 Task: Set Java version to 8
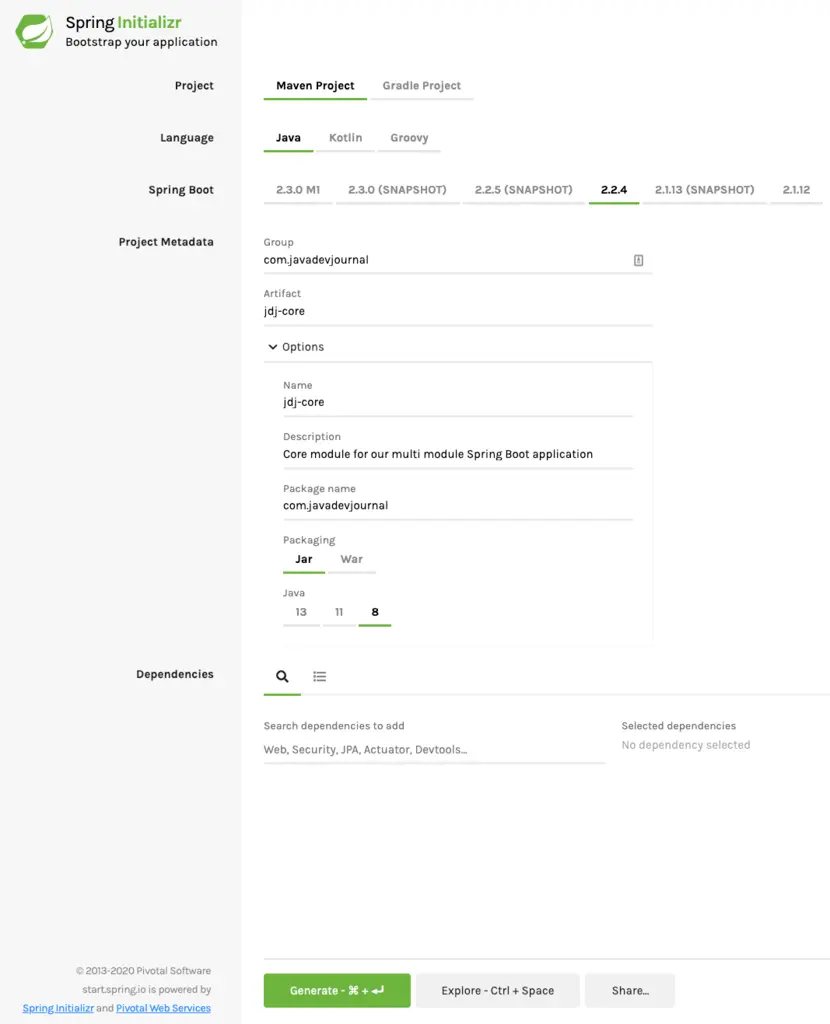point(375,613)
